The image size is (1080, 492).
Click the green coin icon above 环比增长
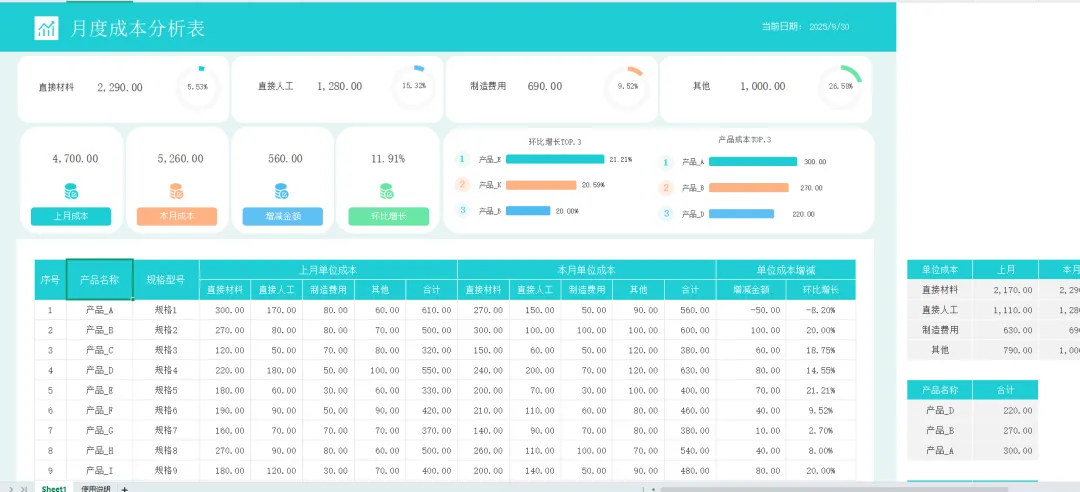pos(386,191)
